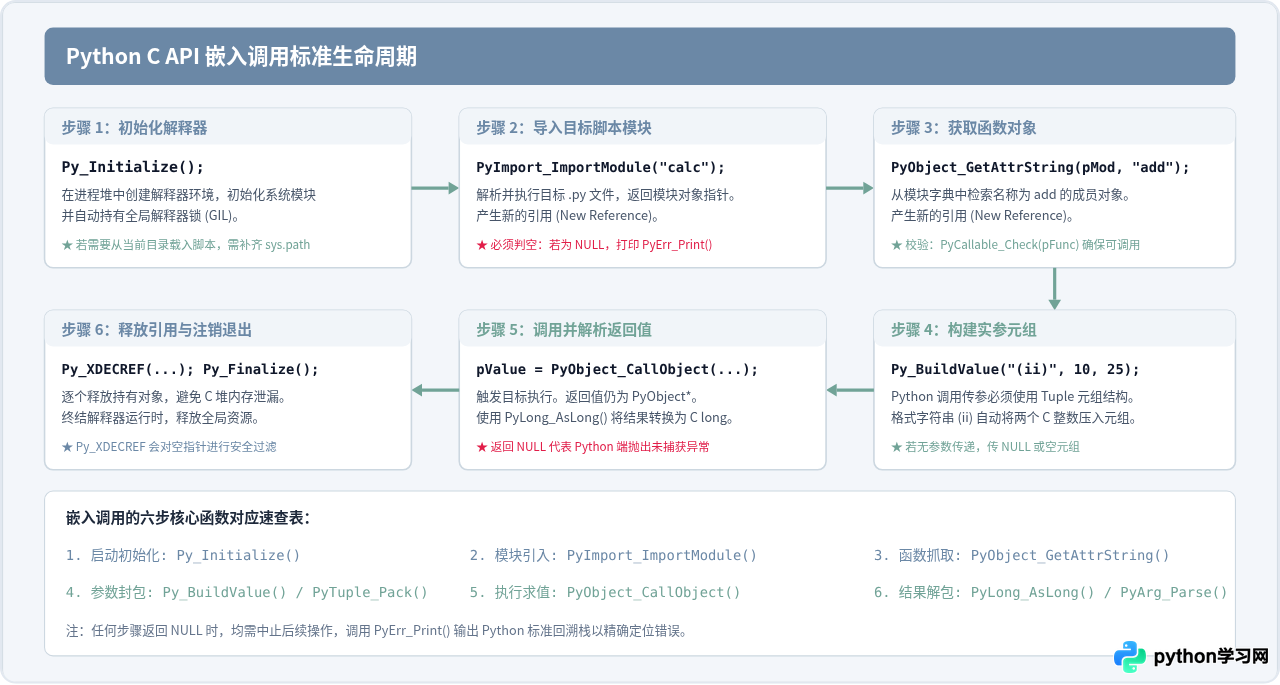Click the code "PyObject_GetAttrString(pMod, "add");"
This screenshot has width=1280, height=685.
tap(1040, 167)
